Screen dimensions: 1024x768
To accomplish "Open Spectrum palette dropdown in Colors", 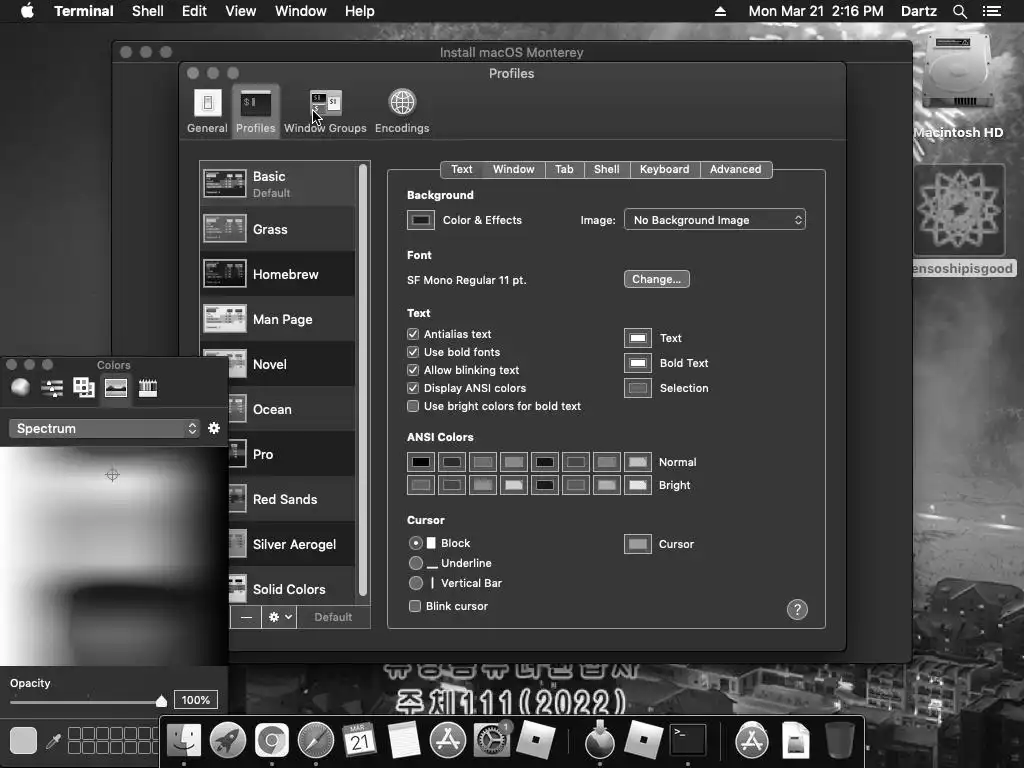I will point(104,428).
